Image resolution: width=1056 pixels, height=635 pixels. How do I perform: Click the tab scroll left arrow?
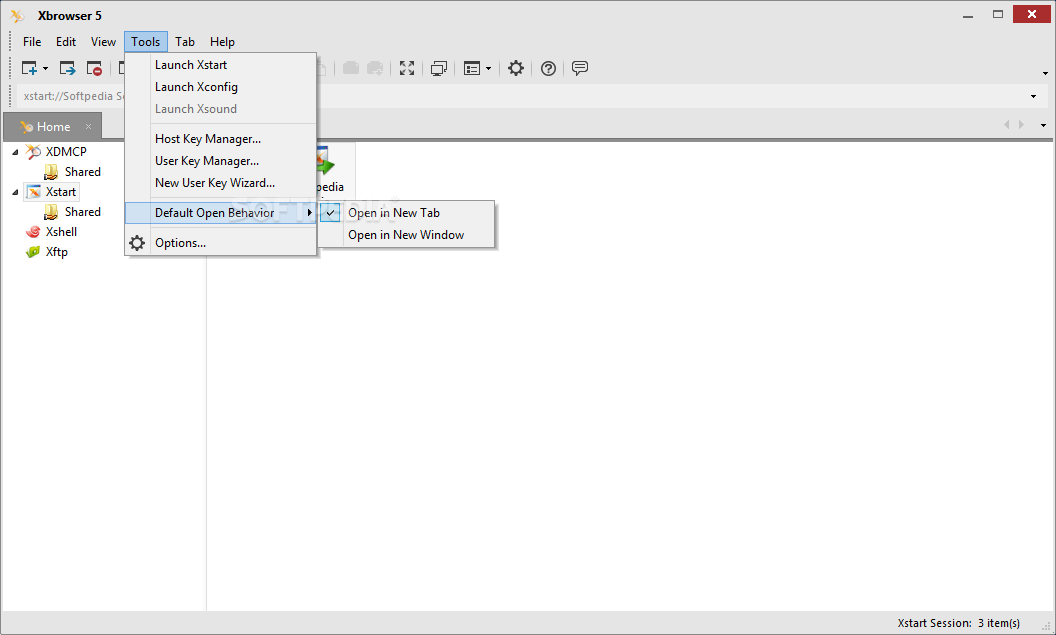click(x=1007, y=125)
